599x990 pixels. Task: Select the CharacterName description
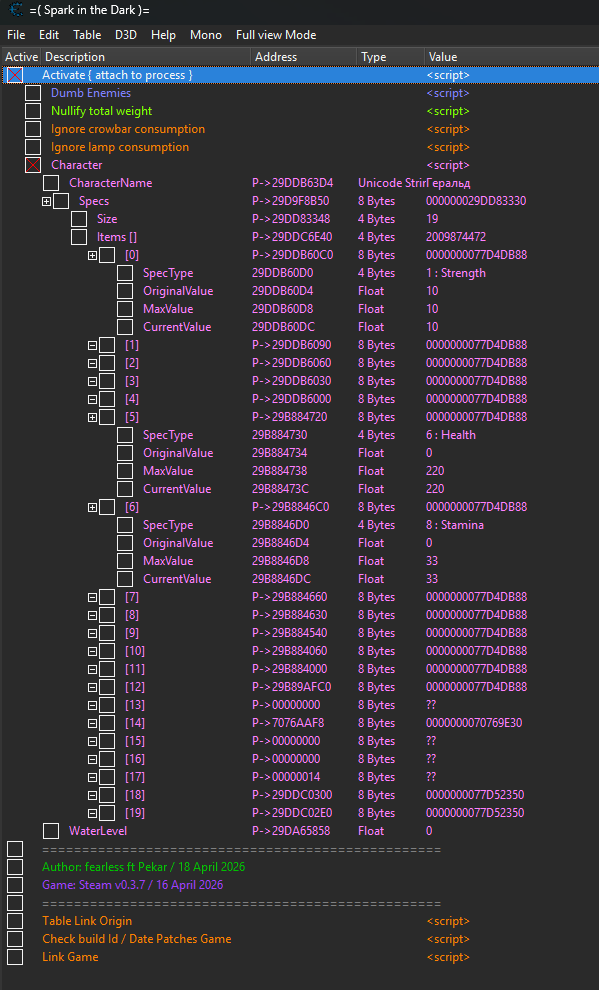(x=110, y=183)
